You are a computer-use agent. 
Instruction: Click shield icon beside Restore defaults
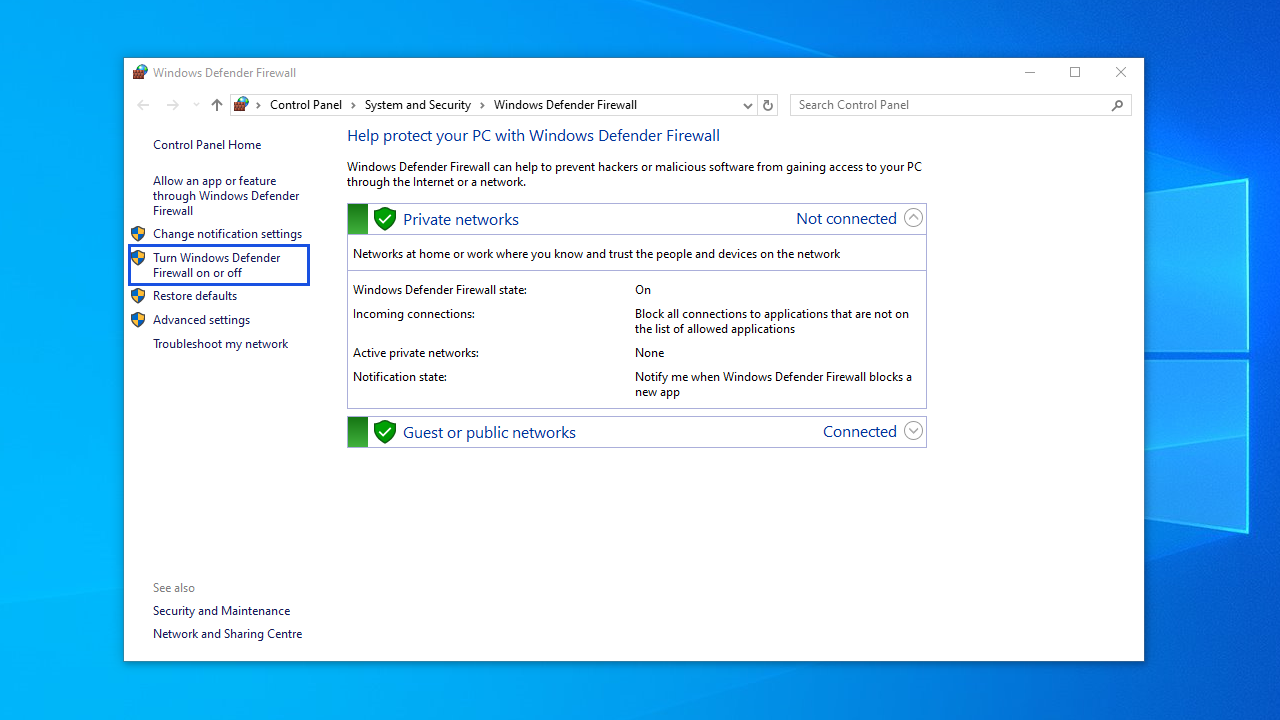pyautogui.click(x=138, y=296)
